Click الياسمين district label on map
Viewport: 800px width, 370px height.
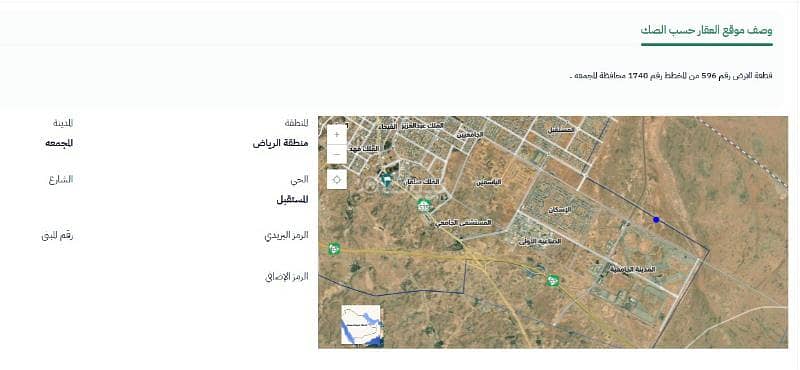tap(489, 182)
